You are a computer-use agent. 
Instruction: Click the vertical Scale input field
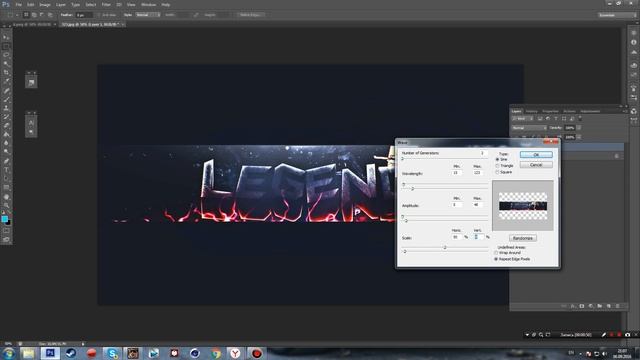(x=479, y=237)
